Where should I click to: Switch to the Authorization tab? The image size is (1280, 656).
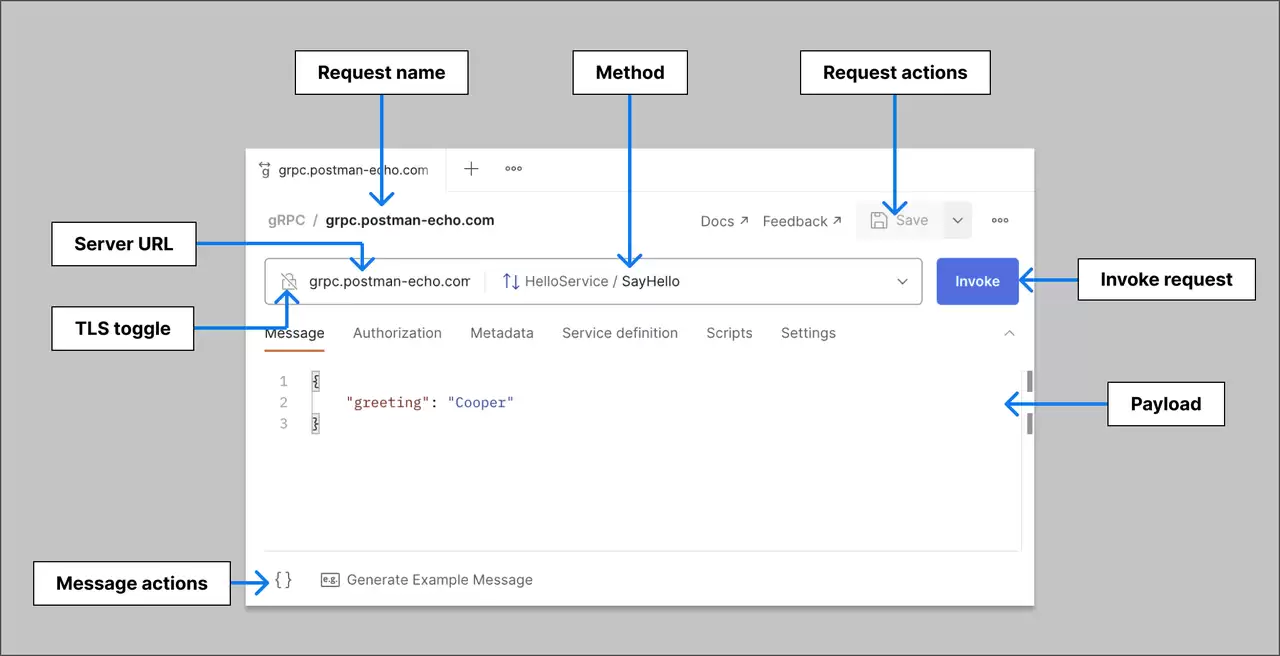coord(397,333)
